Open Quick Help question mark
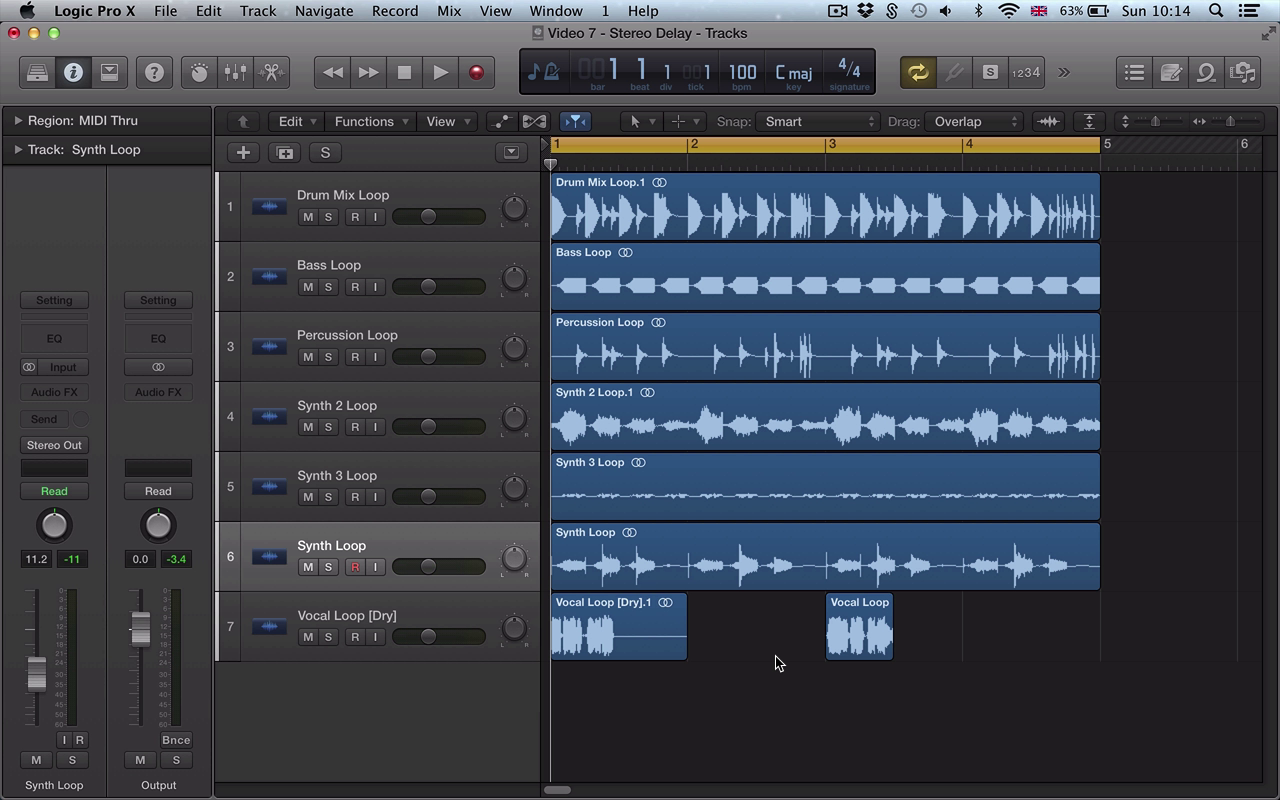 [x=154, y=72]
